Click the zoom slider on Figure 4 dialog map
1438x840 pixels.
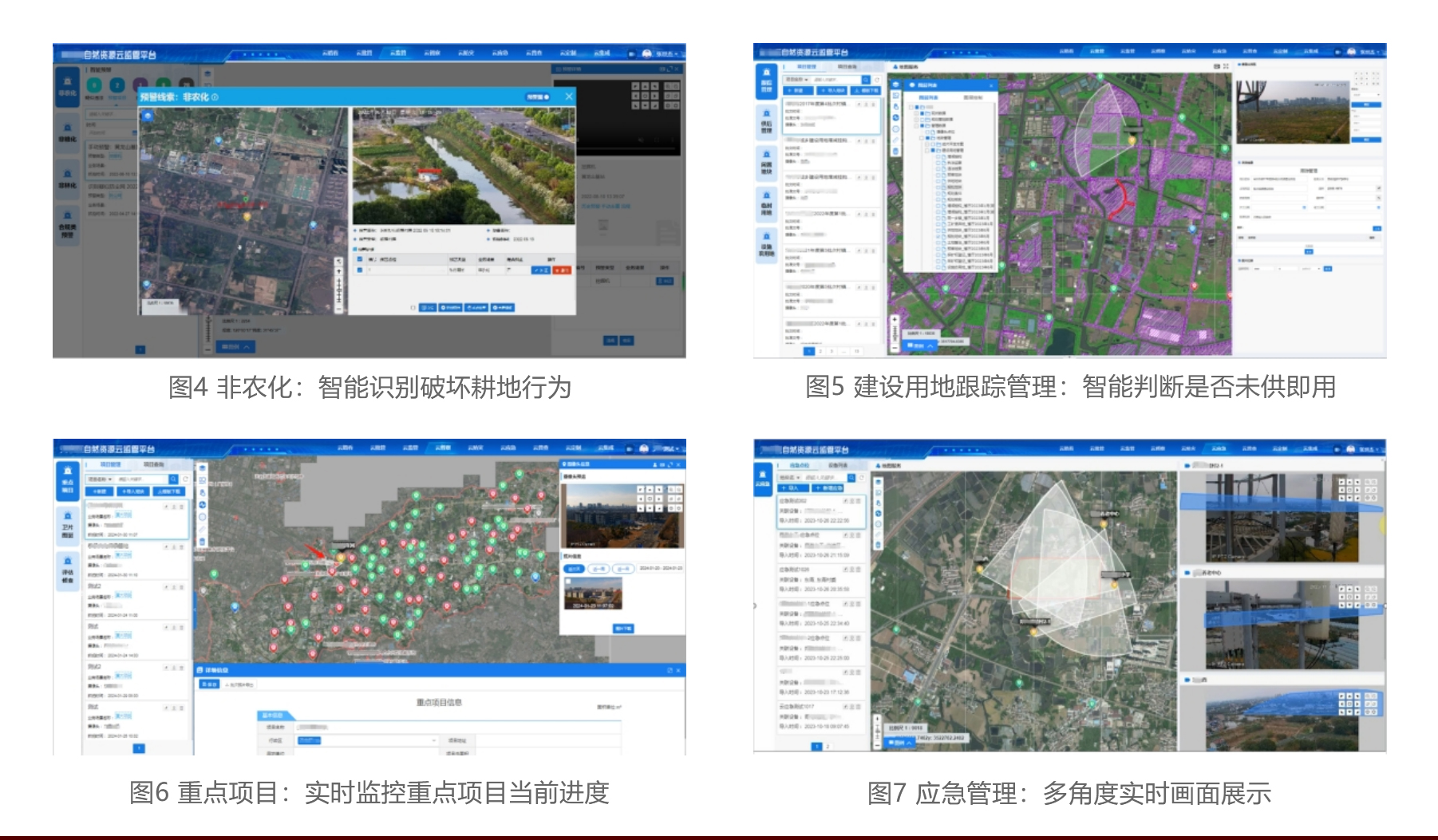[x=338, y=286]
